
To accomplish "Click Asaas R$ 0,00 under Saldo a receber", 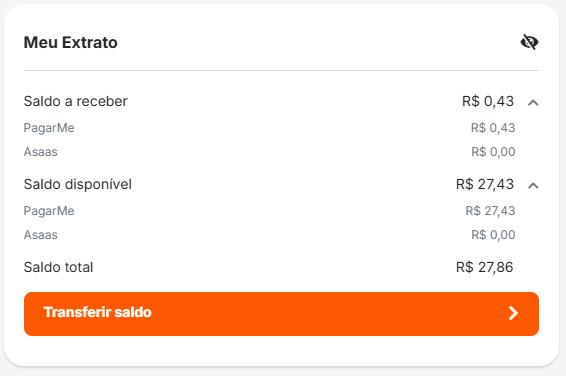I will click(x=493, y=152).
